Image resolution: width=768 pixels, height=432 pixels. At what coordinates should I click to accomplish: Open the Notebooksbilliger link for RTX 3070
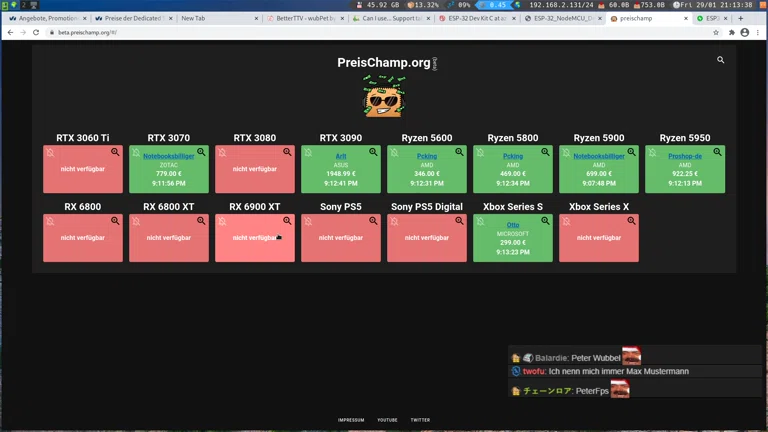click(x=168, y=156)
